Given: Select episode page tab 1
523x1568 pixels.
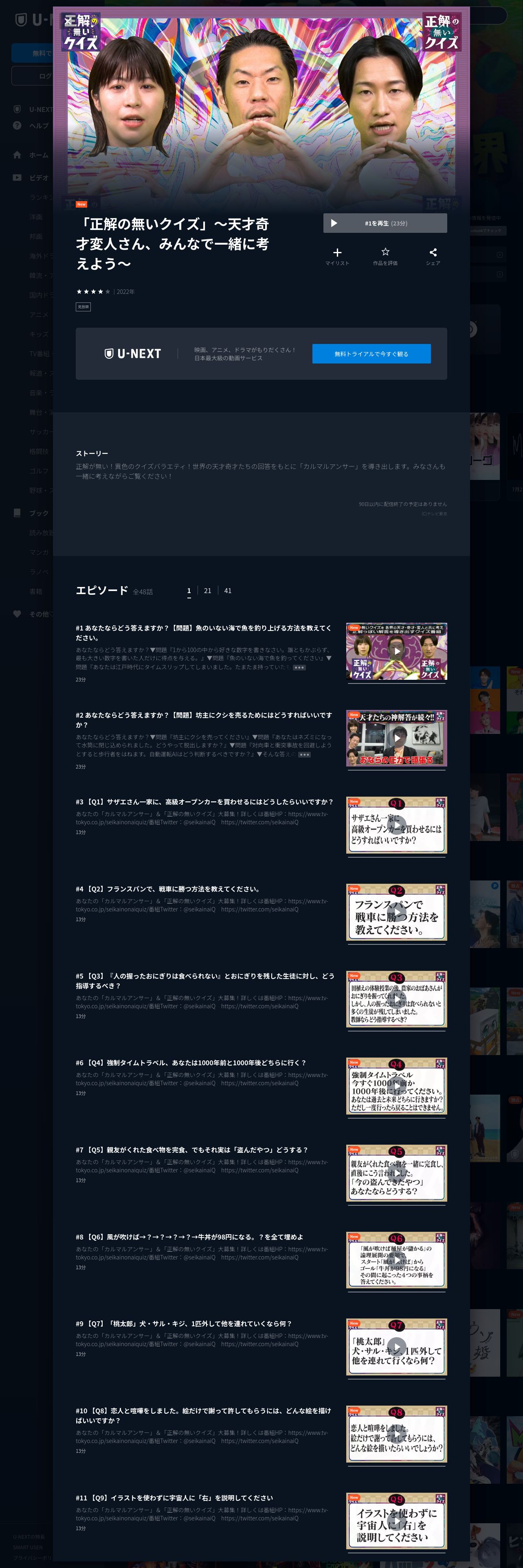Looking at the screenshot, I should 189,590.
